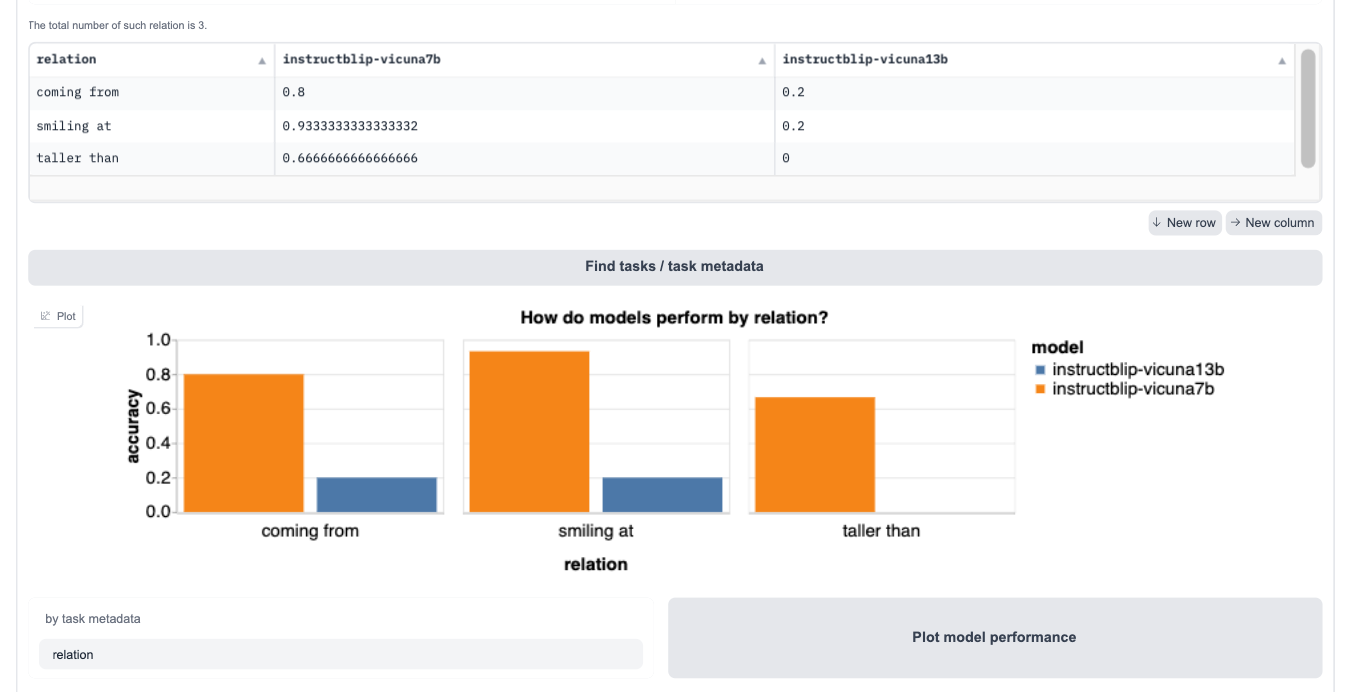The width and height of the screenshot is (1355, 692).
Task: Select the 0.6666666666666666 accuracy cell
Action: [x=350, y=158]
